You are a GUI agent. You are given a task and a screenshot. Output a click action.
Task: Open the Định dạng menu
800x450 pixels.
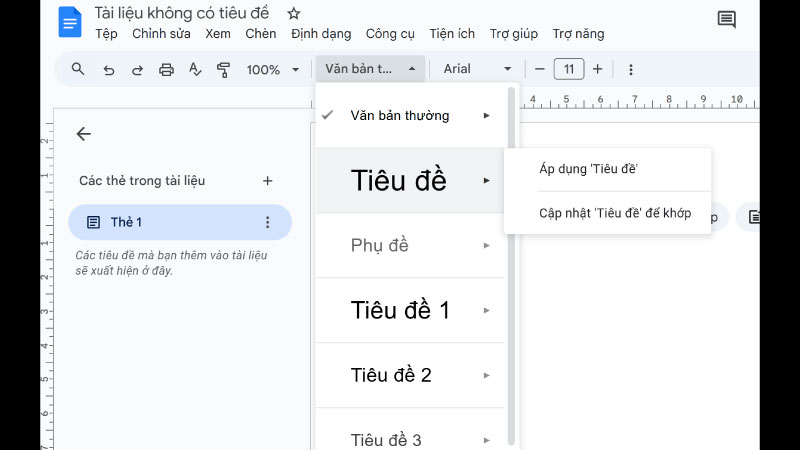(x=321, y=34)
